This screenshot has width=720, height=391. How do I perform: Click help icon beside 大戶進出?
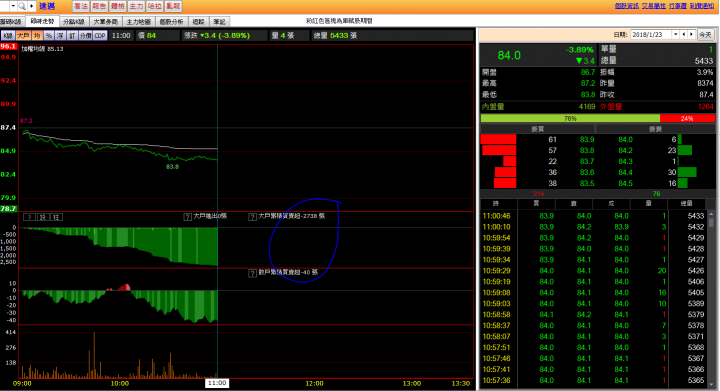pyautogui.click(x=187, y=217)
